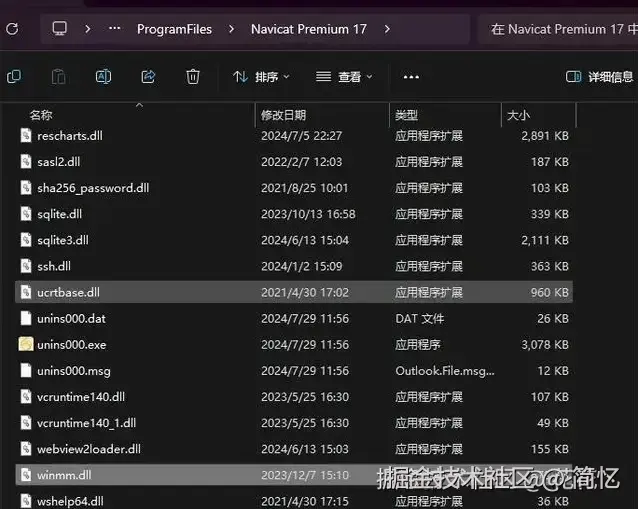Click the file icon of ucrtbase.dll

[26, 292]
